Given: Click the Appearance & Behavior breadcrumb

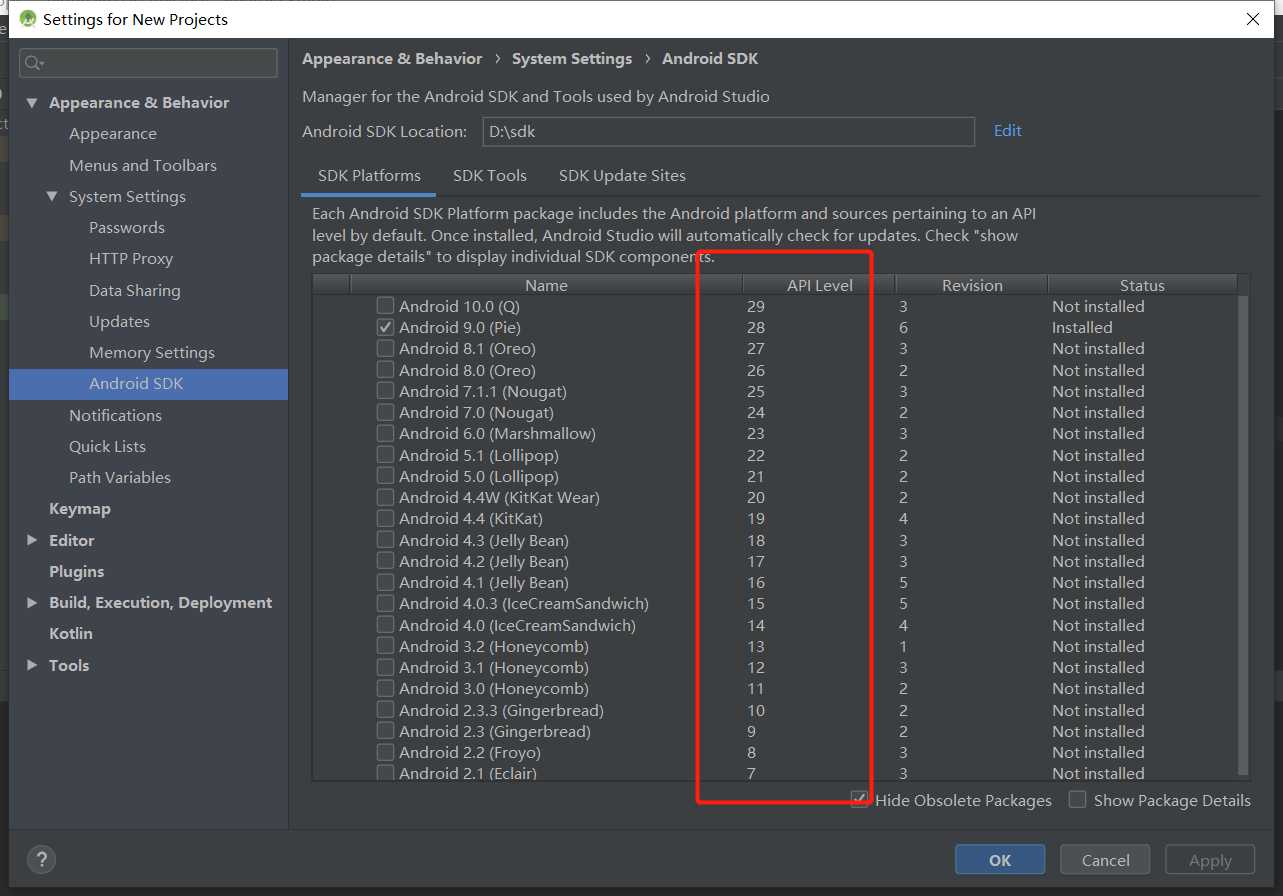Looking at the screenshot, I should coord(392,59).
